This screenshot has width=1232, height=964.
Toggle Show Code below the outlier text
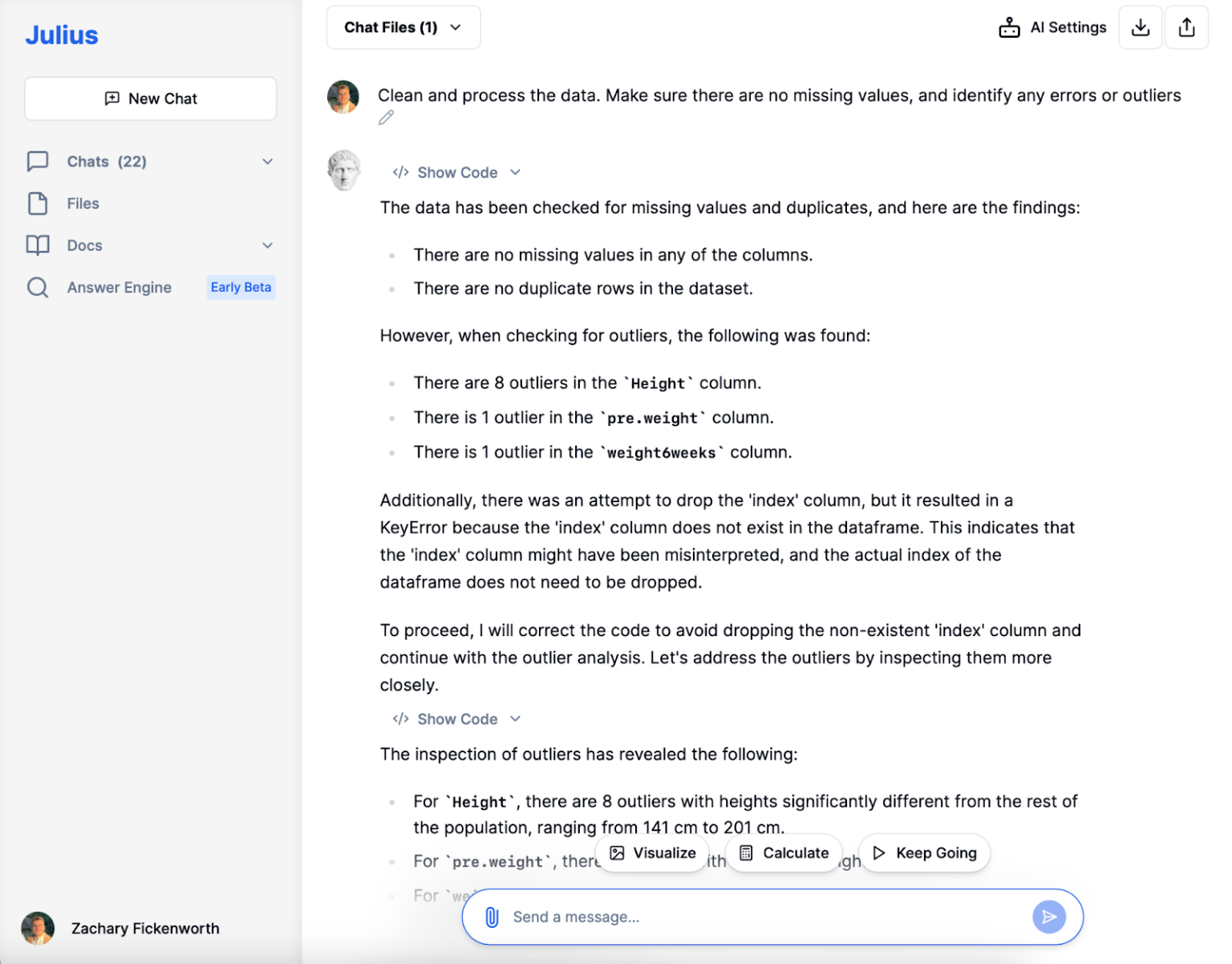coord(456,719)
